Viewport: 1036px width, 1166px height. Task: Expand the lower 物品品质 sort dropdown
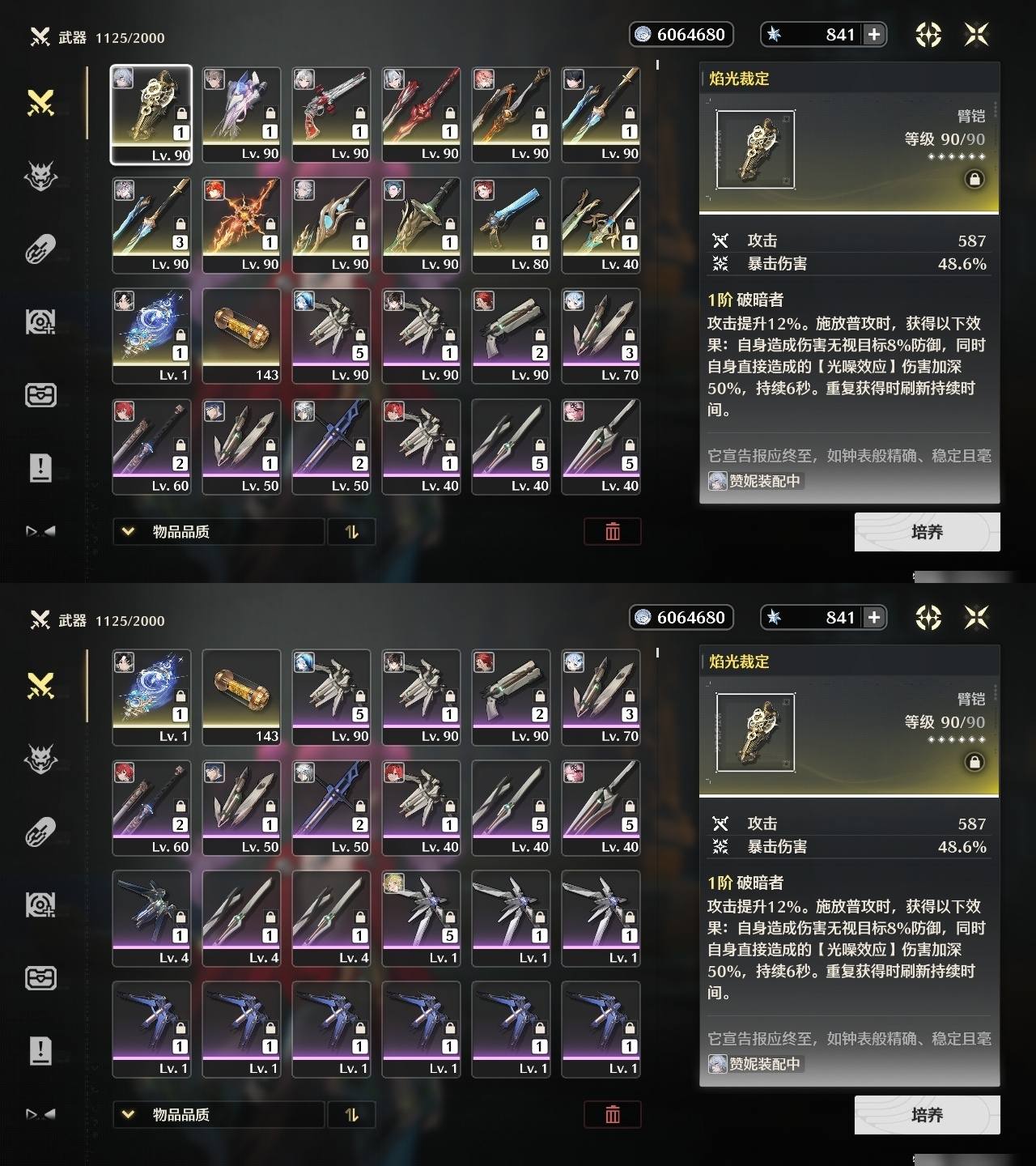tap(218, 1114)
